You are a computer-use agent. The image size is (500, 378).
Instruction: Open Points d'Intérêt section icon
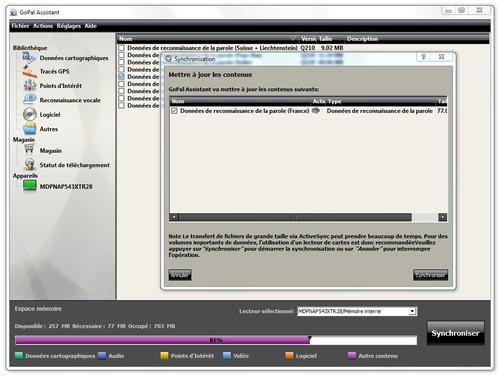[x=30, y=85]
